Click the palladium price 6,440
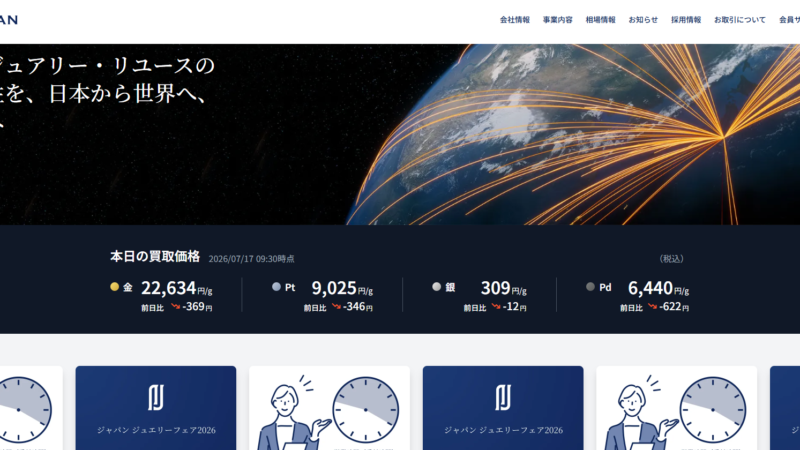Screen dimensions: 800x450 (650, 288)
